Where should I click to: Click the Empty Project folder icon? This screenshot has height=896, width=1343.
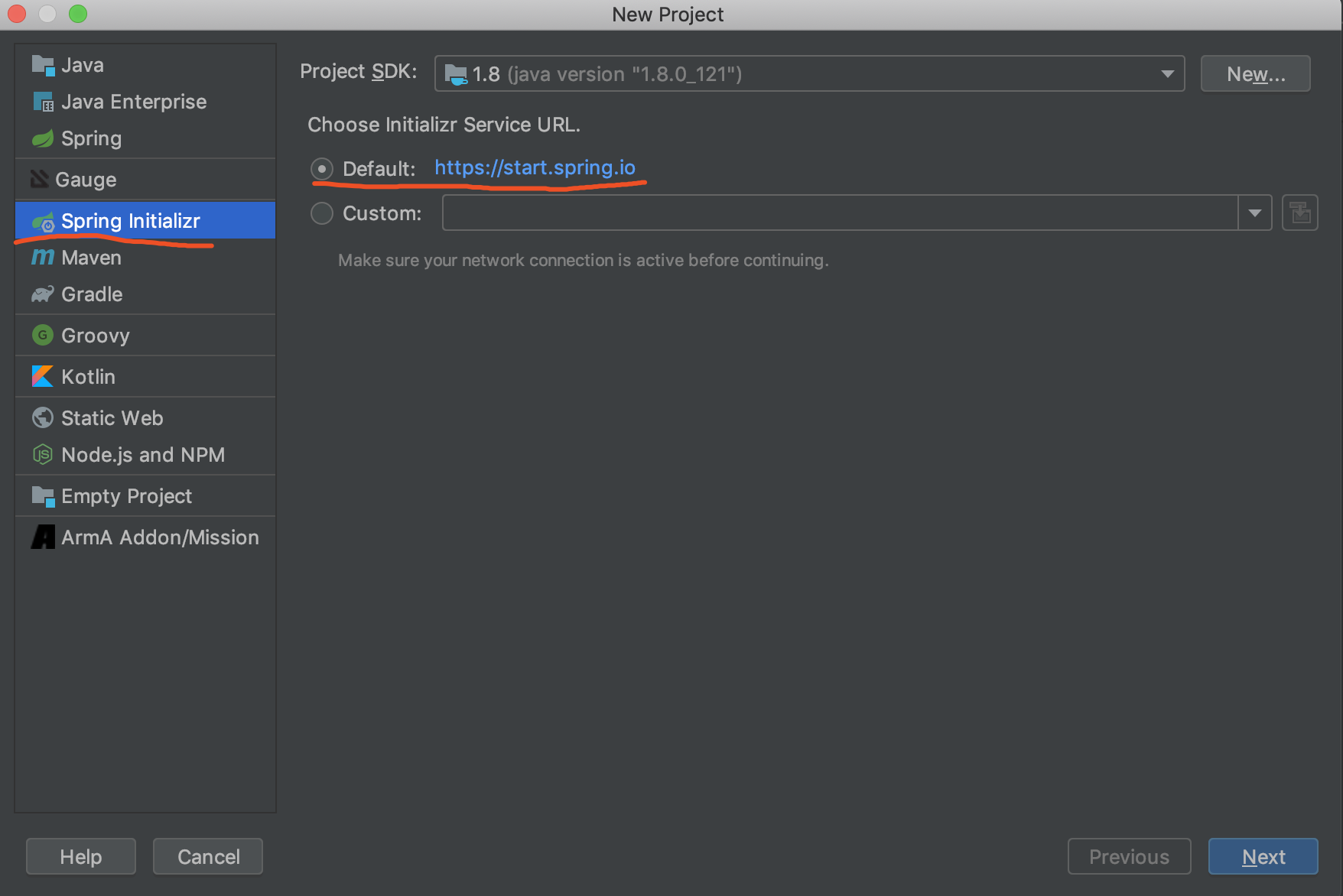coord(43,497)
